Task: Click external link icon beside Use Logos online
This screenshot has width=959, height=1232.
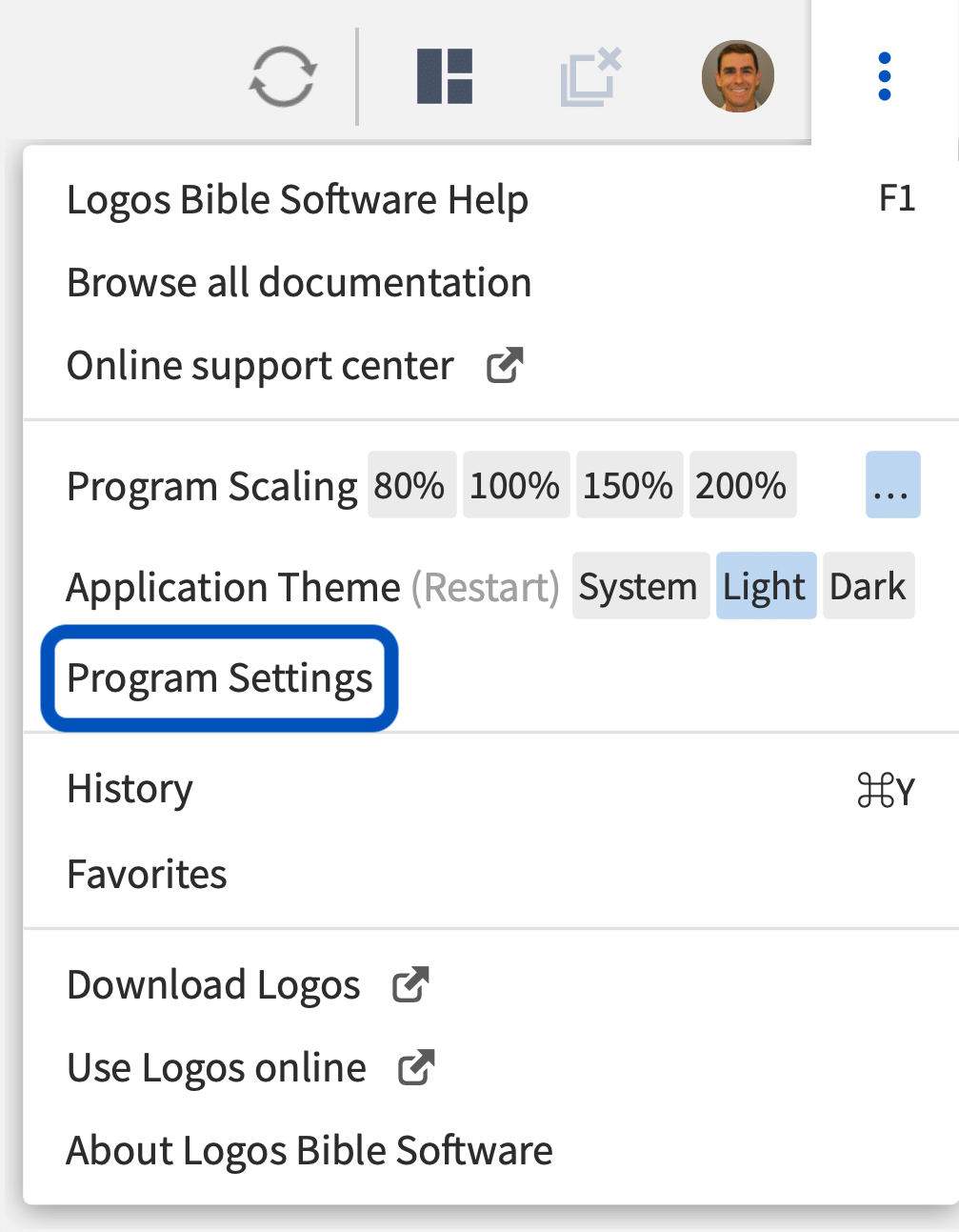Action: (x=416, y=1068)
